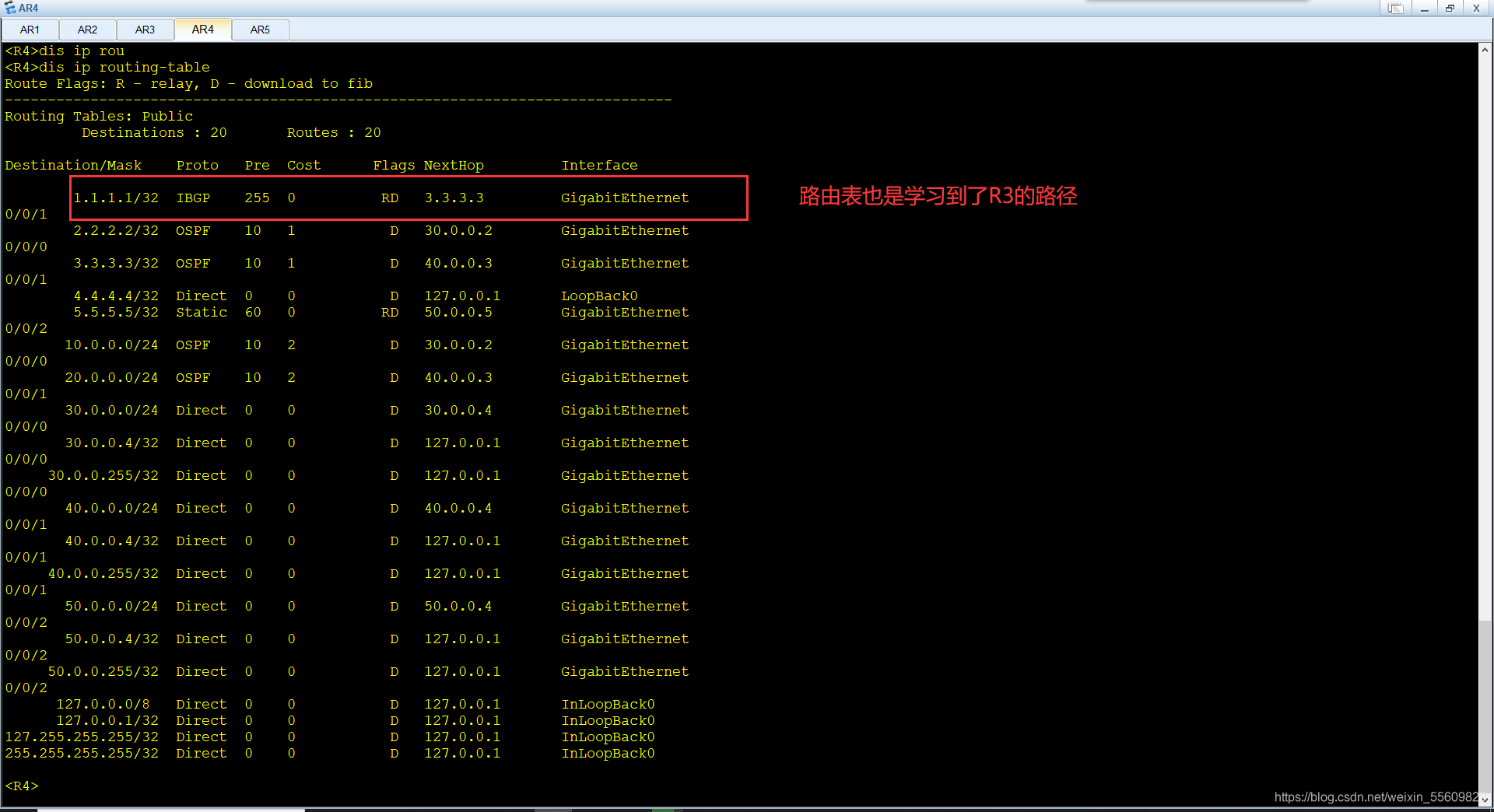Click the Pre column header
Viewport: 1494px width, 812px height.
[x=257, y=166]
